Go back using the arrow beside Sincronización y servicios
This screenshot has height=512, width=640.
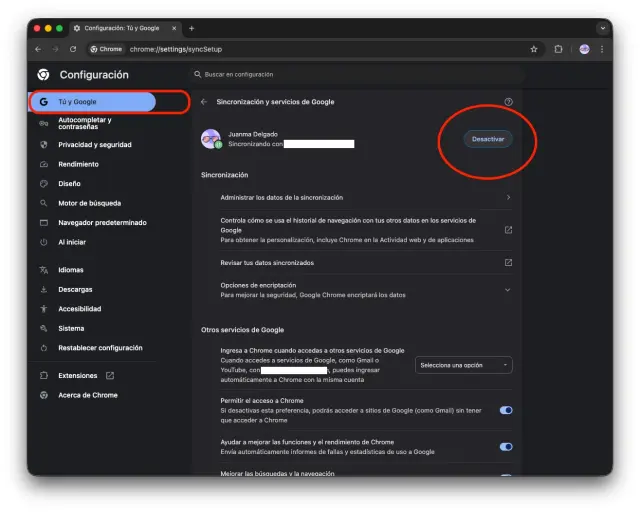204,102
